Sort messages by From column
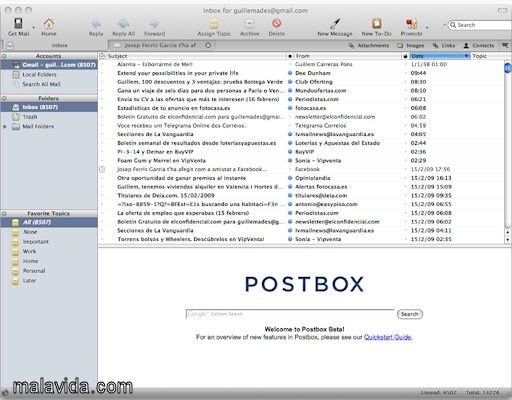Viewport: 512px width, 400px height. (348, 56)
